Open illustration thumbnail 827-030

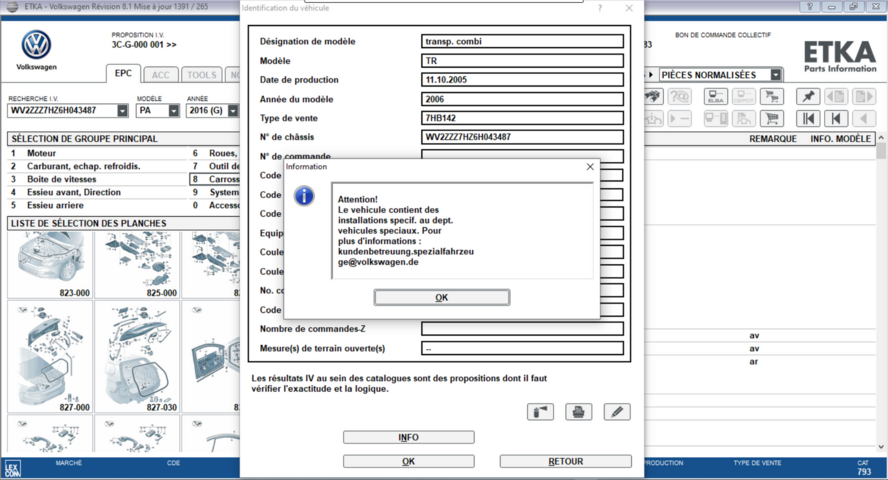[x=137, y=357]
